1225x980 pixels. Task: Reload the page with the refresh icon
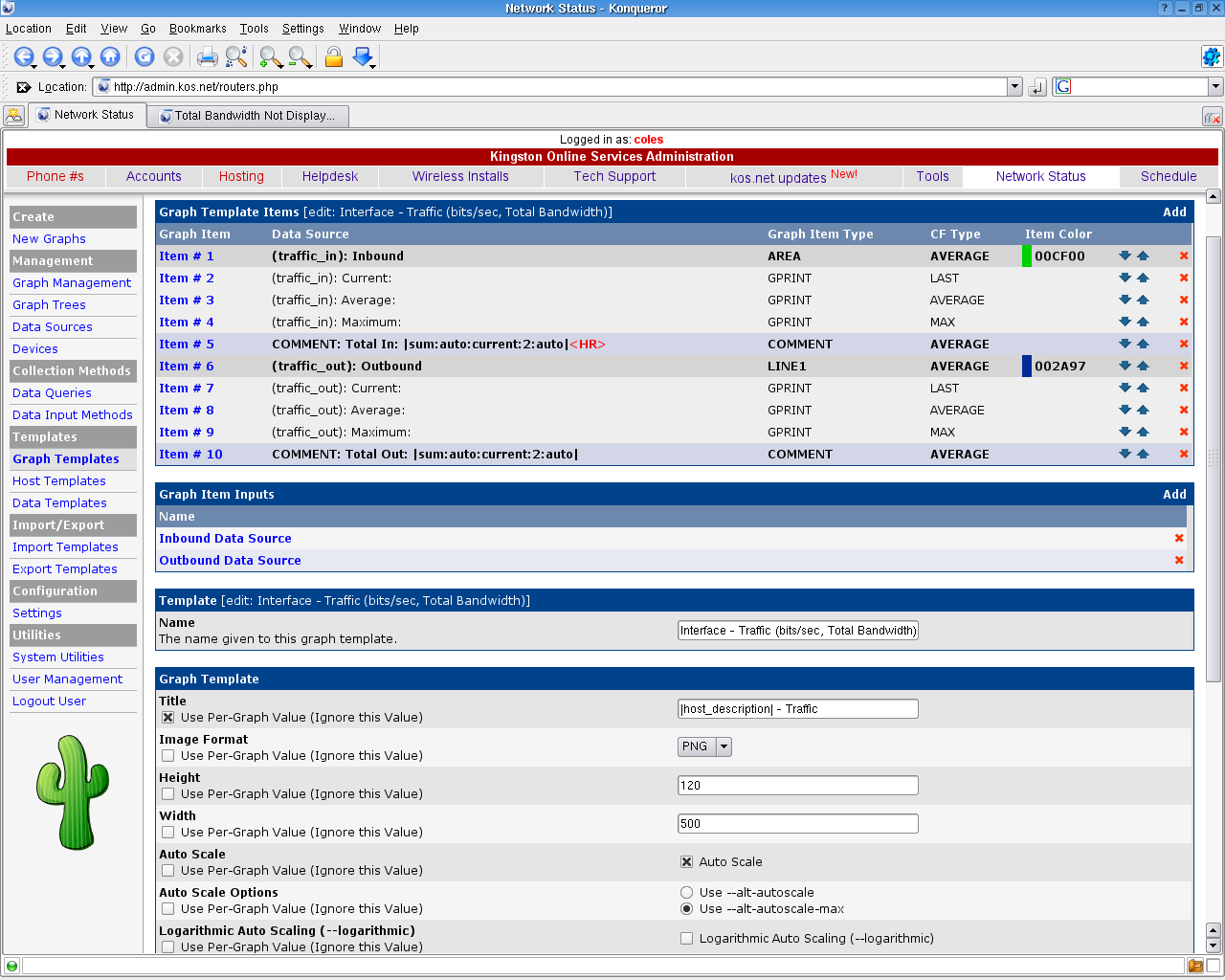coord(145,56)
